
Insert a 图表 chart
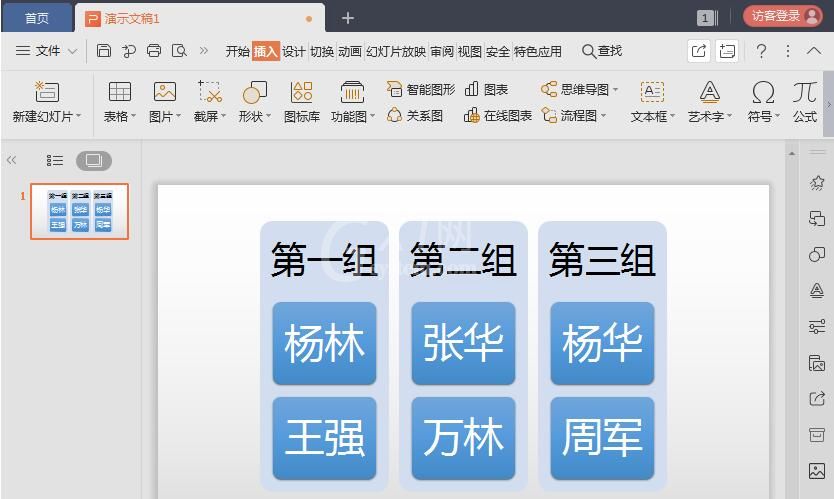pyautogui.click(x=486, y=89)
